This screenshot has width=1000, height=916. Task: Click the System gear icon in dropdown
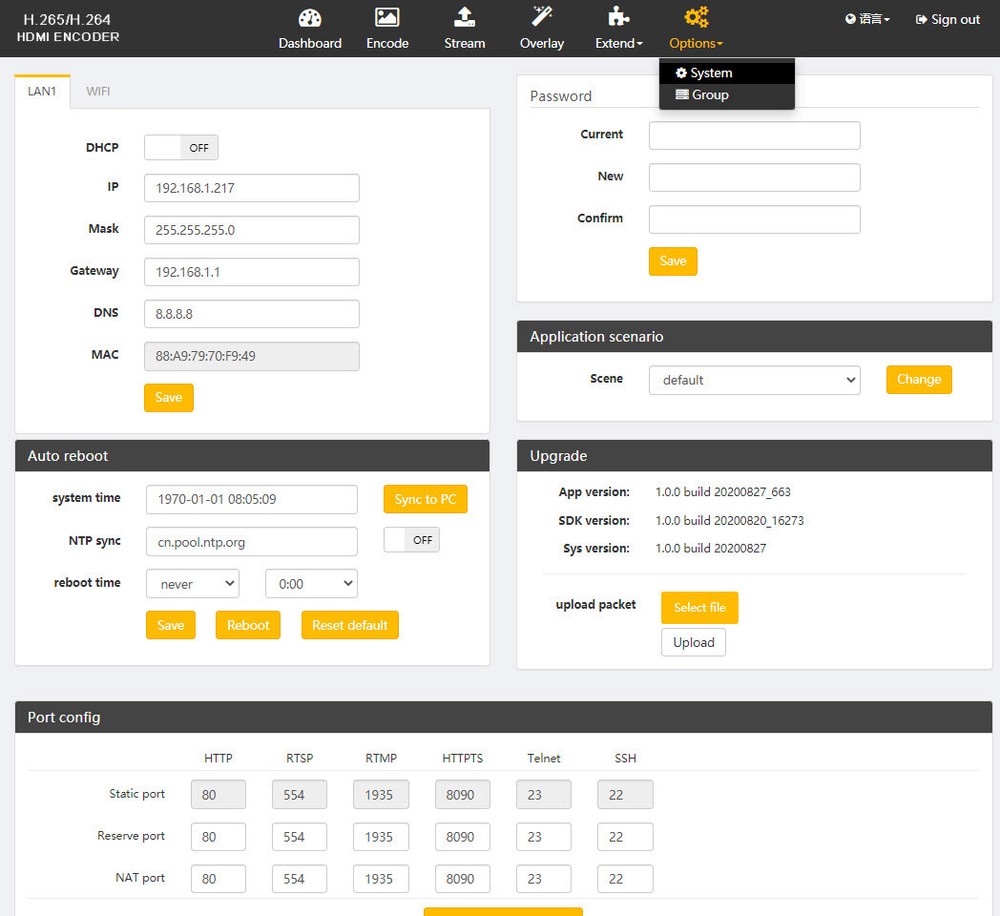tap(681, 73)
